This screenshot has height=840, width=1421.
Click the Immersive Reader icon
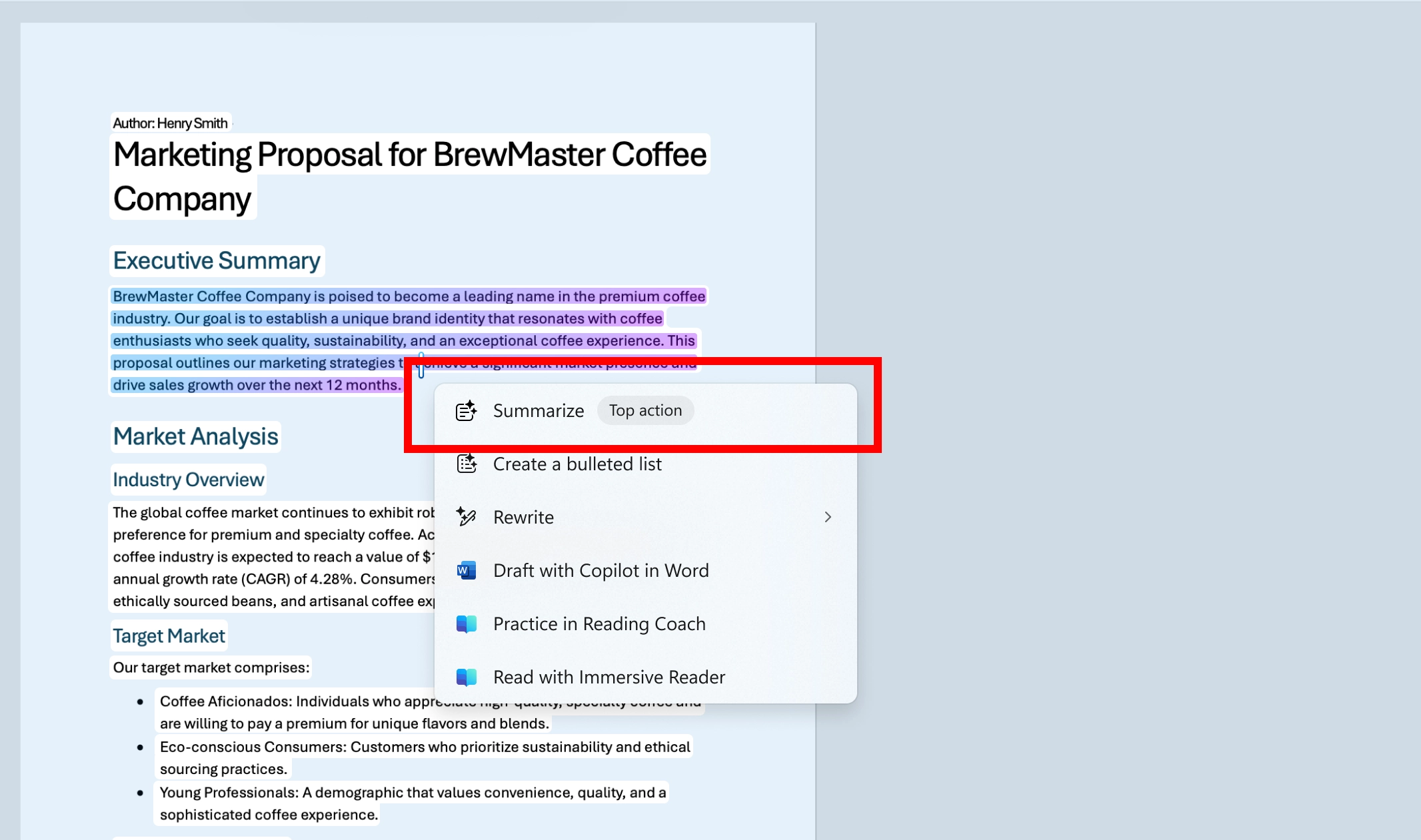pos(466,677)
